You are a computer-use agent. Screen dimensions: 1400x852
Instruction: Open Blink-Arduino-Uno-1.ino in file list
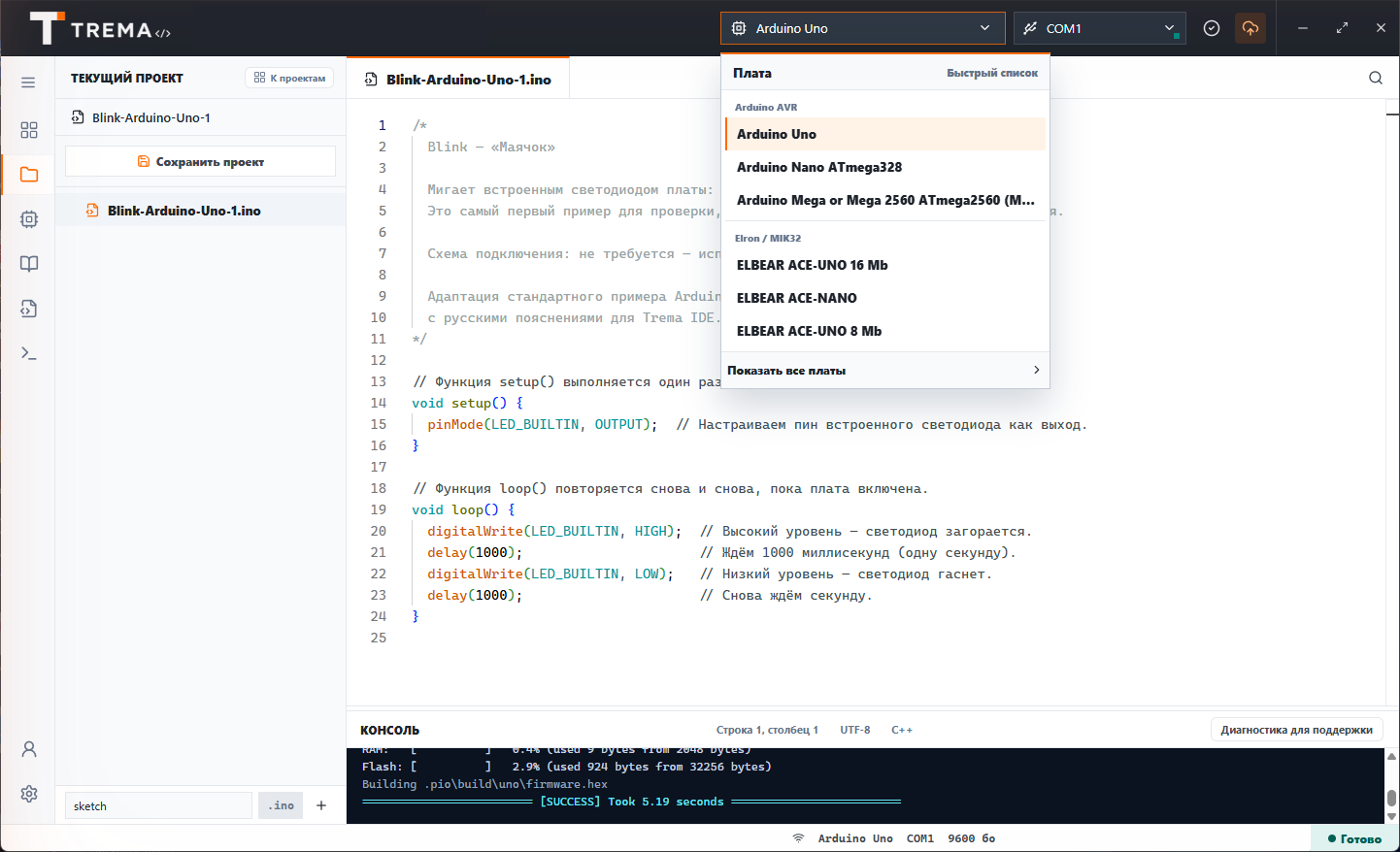[x=200, y=211]
